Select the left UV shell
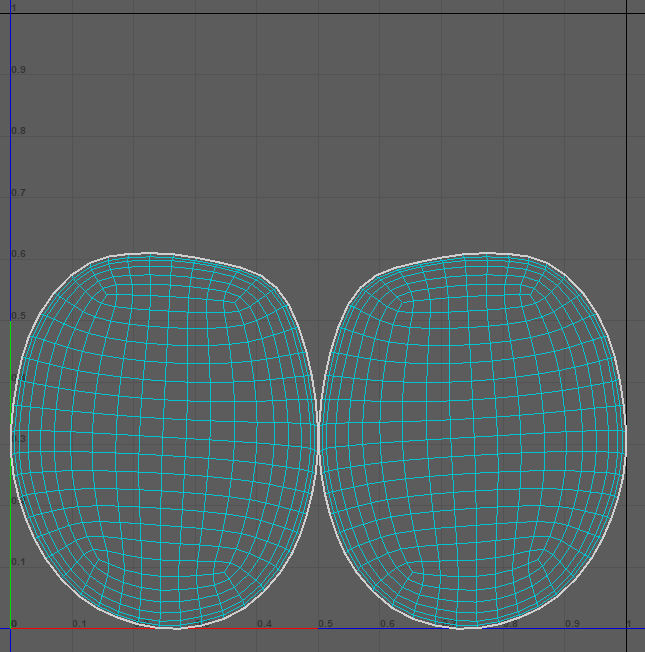Viewport: 645px width, 652px height. pos(165,440)
